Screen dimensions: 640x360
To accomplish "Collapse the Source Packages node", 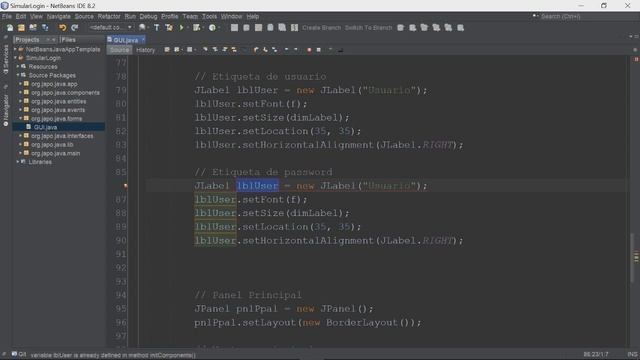I will [x=18, y=75].
